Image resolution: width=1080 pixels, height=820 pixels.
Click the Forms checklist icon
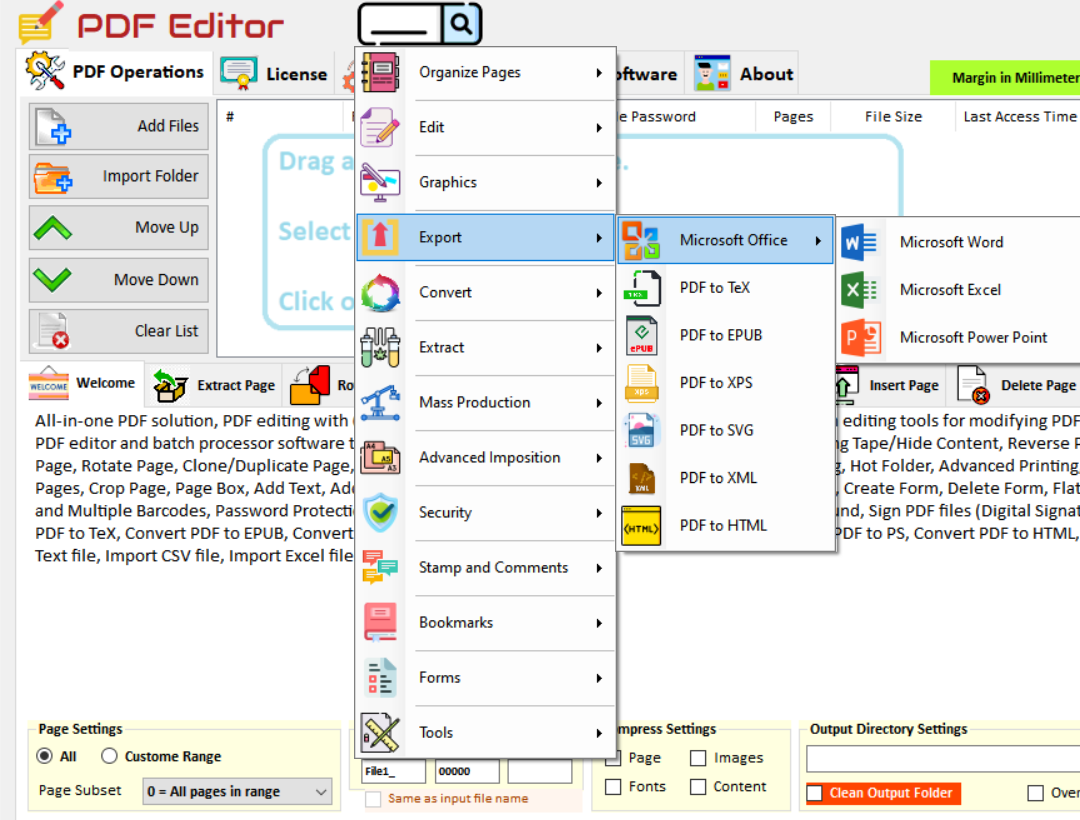pyautogui.click(x=380, y=678)
